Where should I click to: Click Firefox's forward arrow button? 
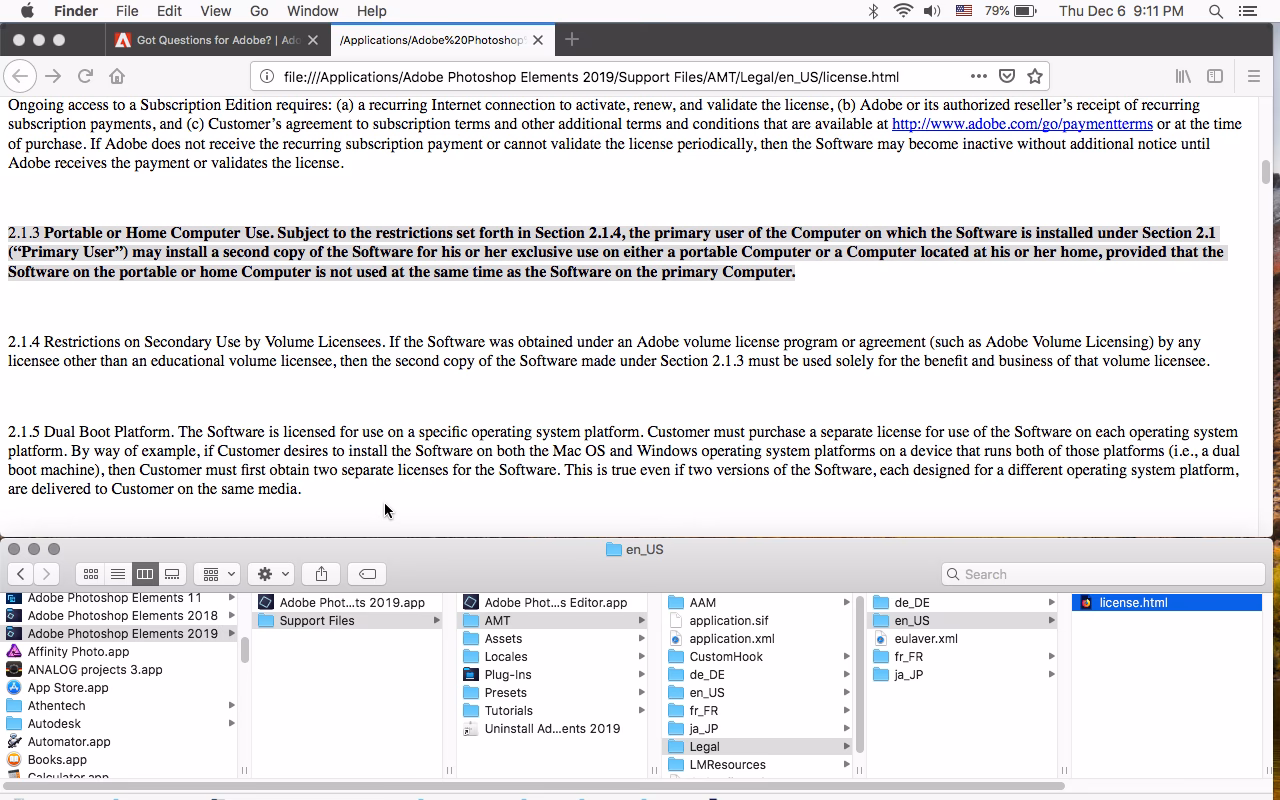tap(53, 76)
